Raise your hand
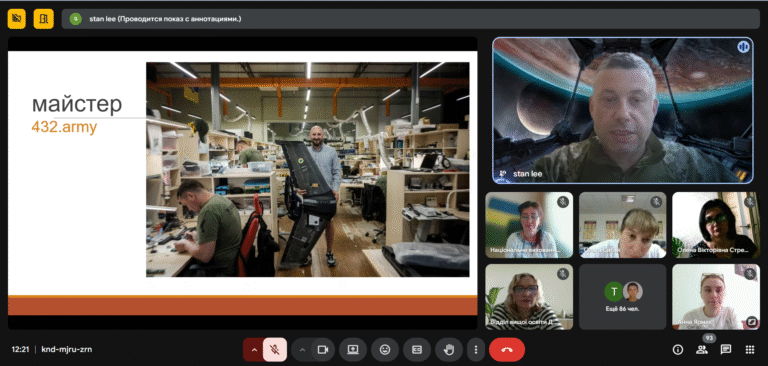 point(449,349)
